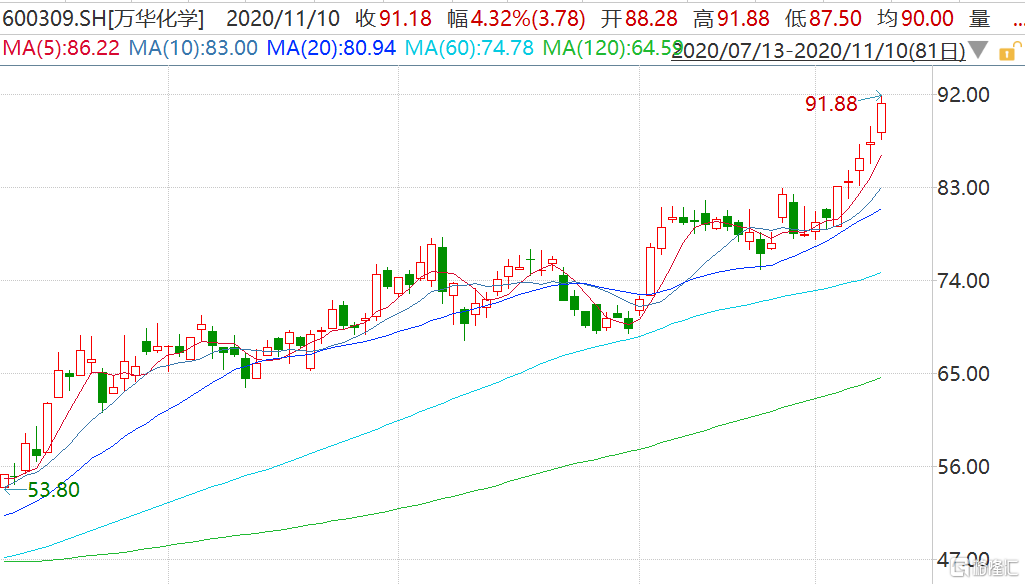
Task: Click the MA(10):83.00 indicator label
Action: (x=193, y=48)
